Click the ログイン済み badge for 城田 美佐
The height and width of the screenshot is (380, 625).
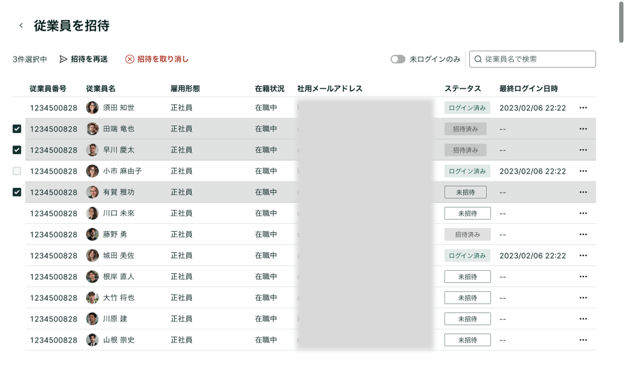click(x=467, y=256)
